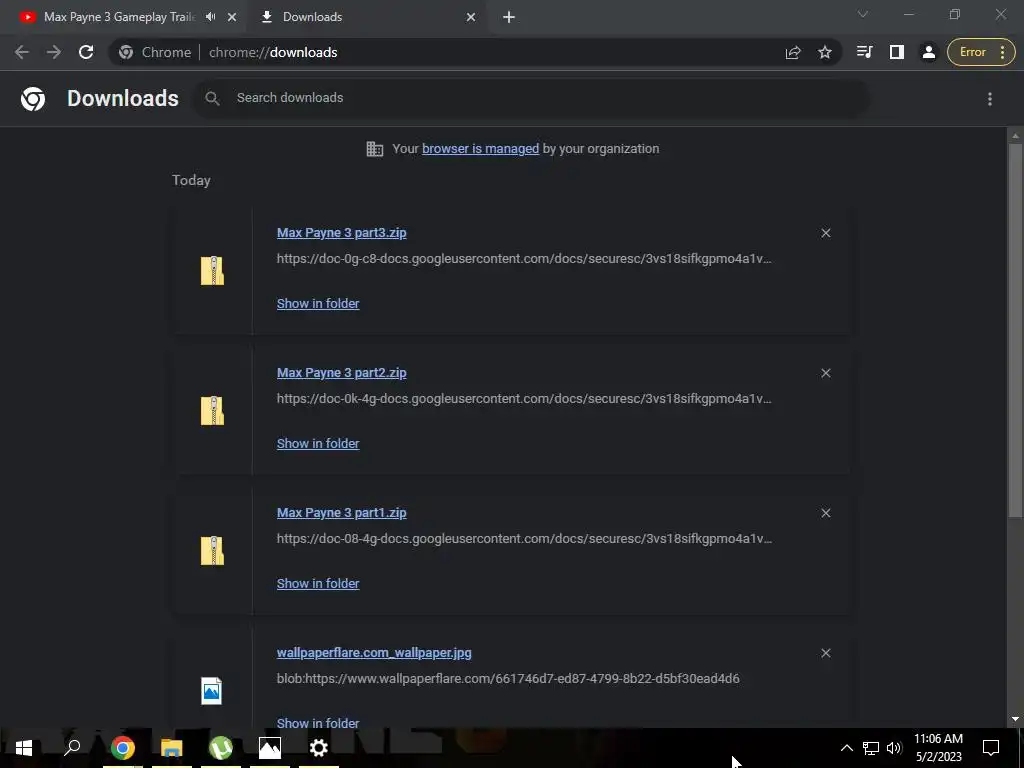Click the zip file icon for part1.zip
This screenshot has height=768, width=1024.
click(x=212, y=551)
